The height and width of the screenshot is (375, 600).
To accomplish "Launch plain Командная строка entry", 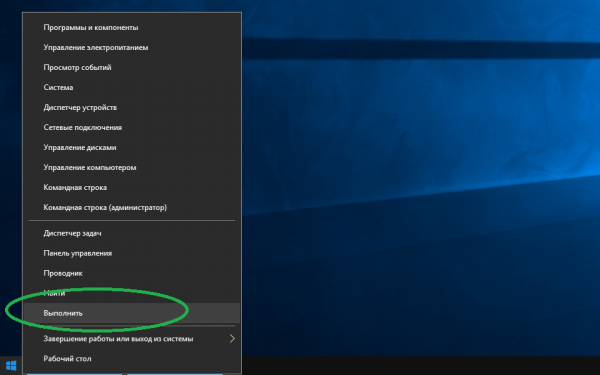I will pyautogui.click(x=132, y=188).
